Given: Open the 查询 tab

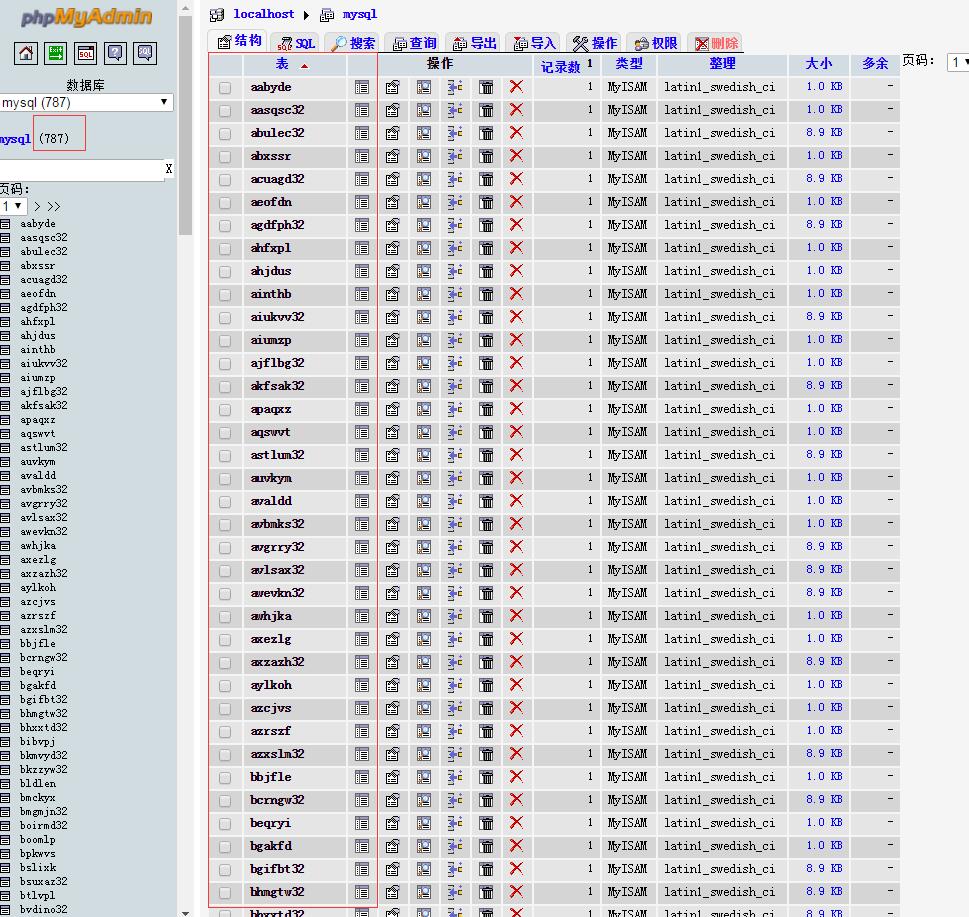Looking at the screenshot, I should [415, 43].
